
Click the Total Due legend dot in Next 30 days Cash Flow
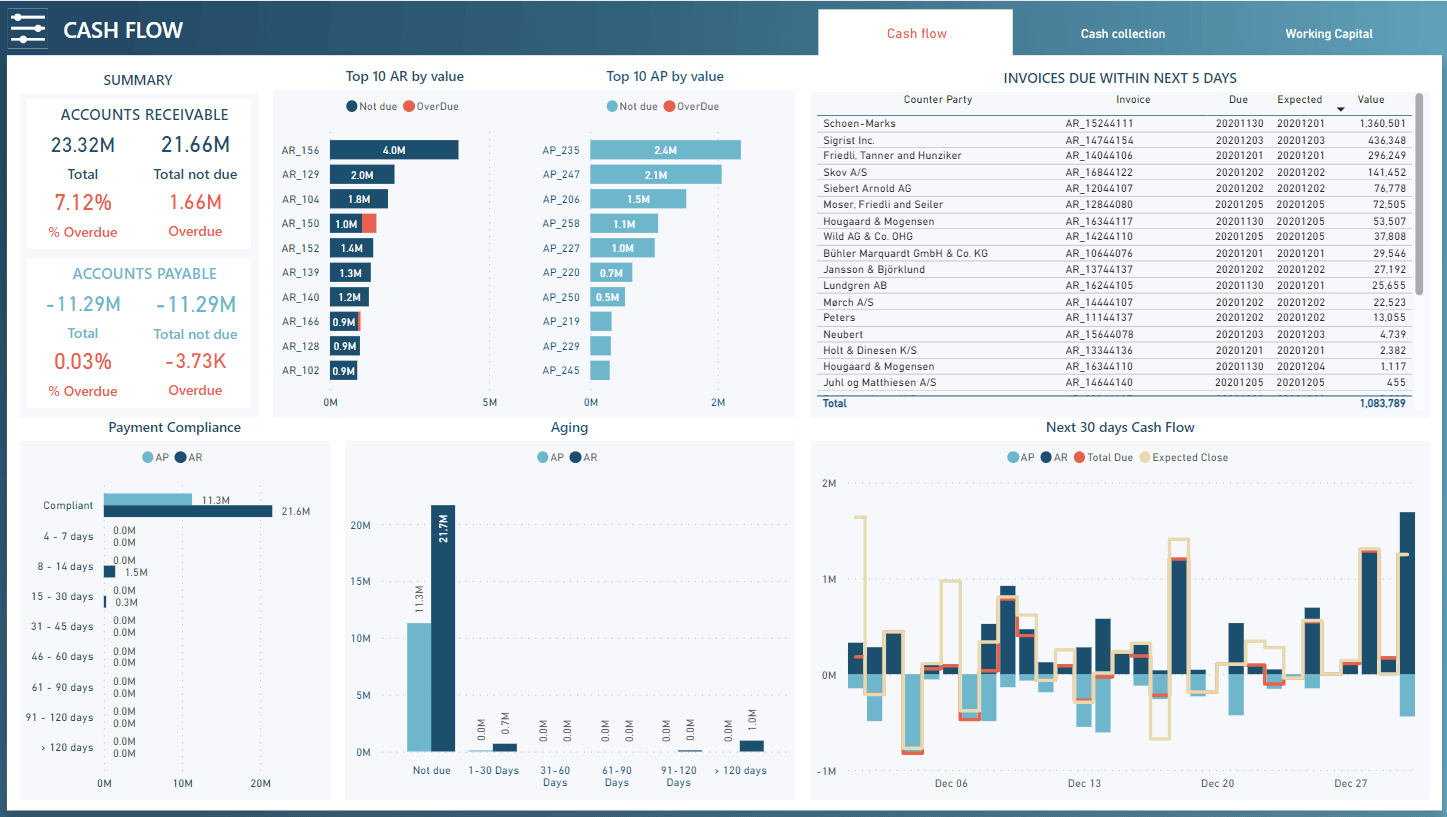(1078, 457)
